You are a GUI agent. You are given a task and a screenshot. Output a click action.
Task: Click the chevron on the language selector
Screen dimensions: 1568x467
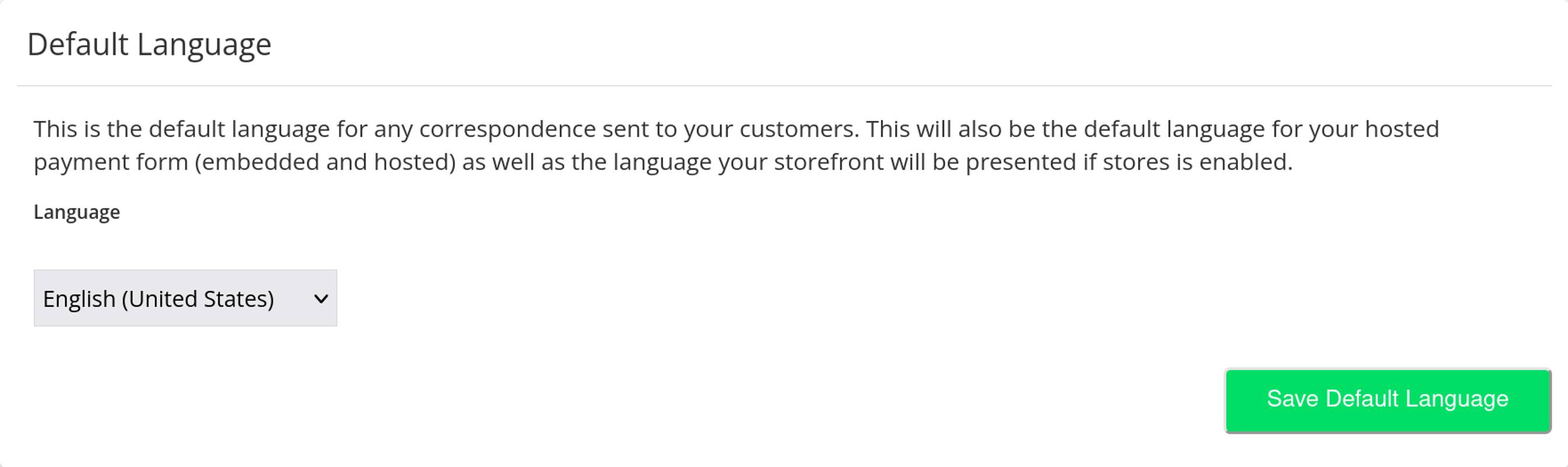(x=321, y=298)
